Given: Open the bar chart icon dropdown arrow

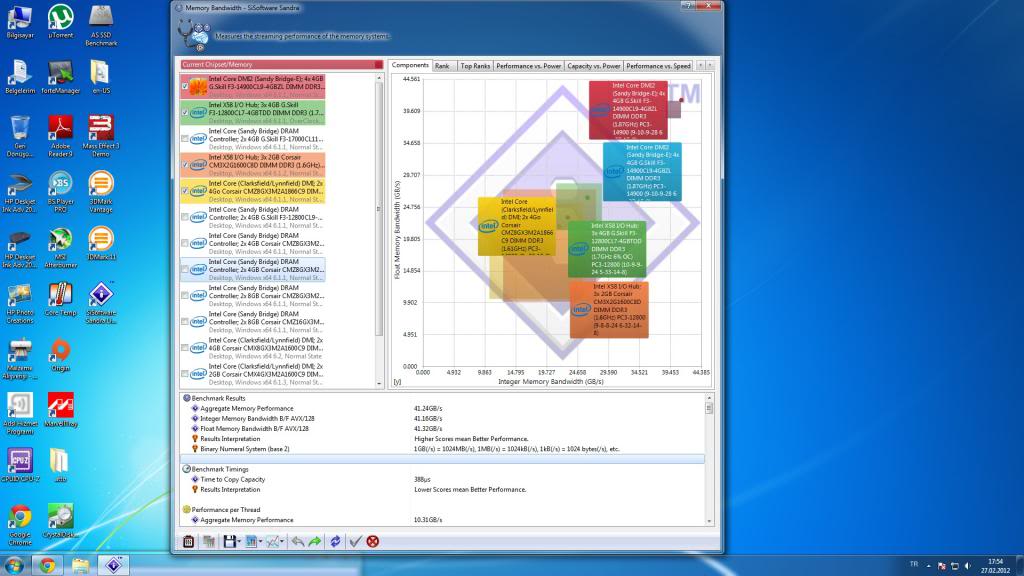Looking at the screenshot, I should [261, 541].
